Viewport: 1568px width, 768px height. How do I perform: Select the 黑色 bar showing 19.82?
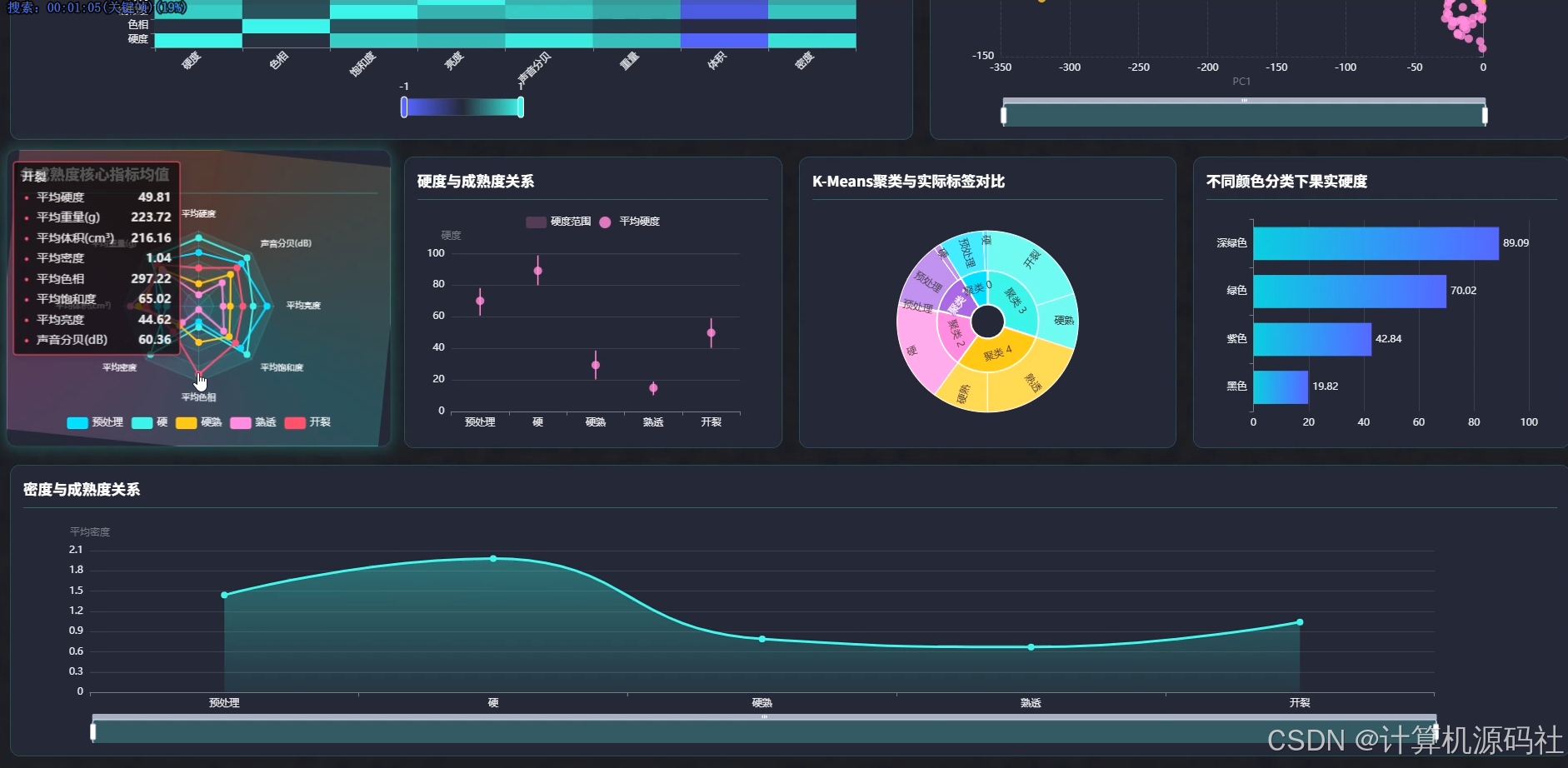point(1281,386)
